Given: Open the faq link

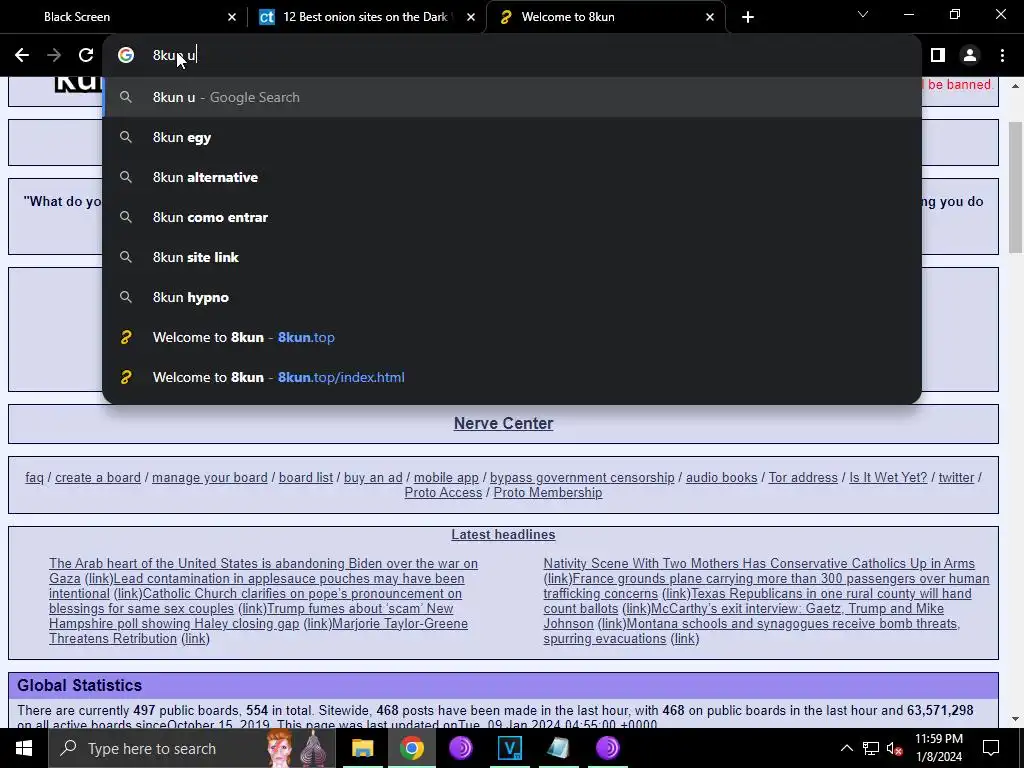Looking at the screenshot, I should click(34, 477).
